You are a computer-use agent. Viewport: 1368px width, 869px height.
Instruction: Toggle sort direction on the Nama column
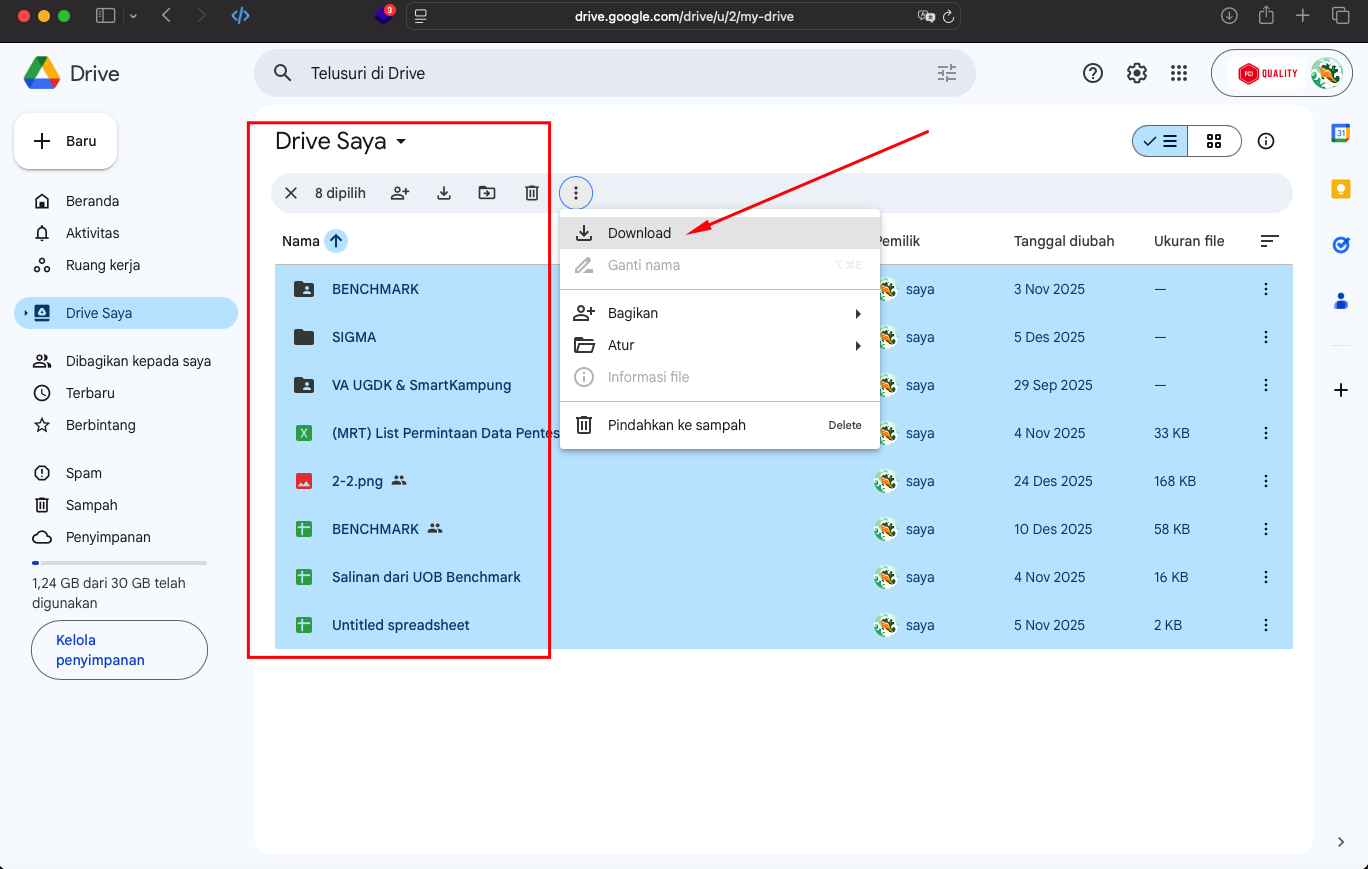click(337, 240)
